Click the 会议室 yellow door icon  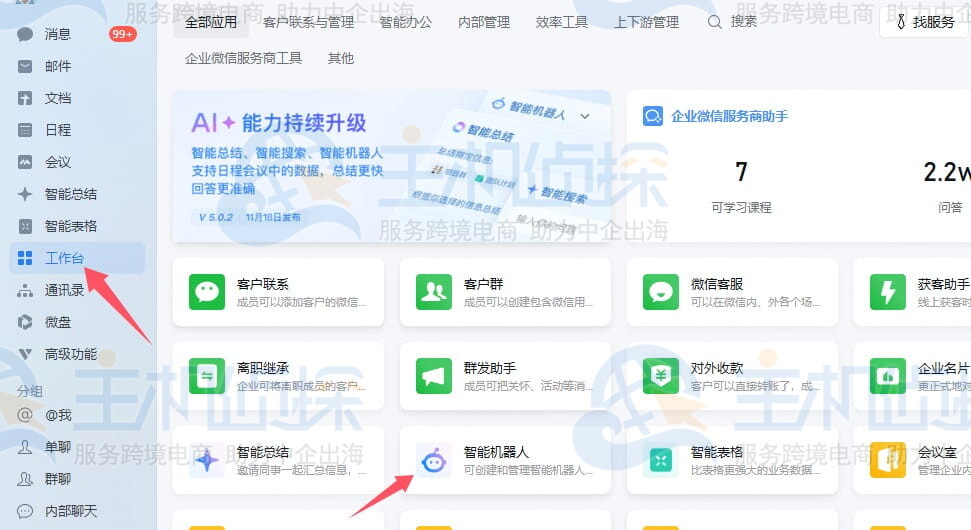[887, 461]
